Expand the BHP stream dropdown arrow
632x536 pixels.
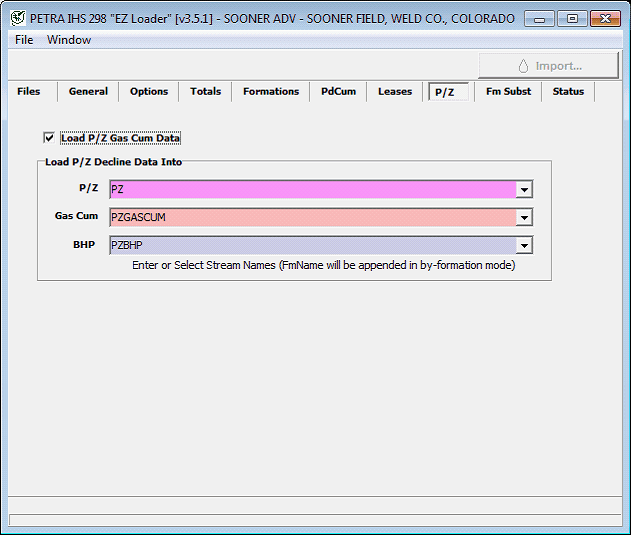coord(524,246)
